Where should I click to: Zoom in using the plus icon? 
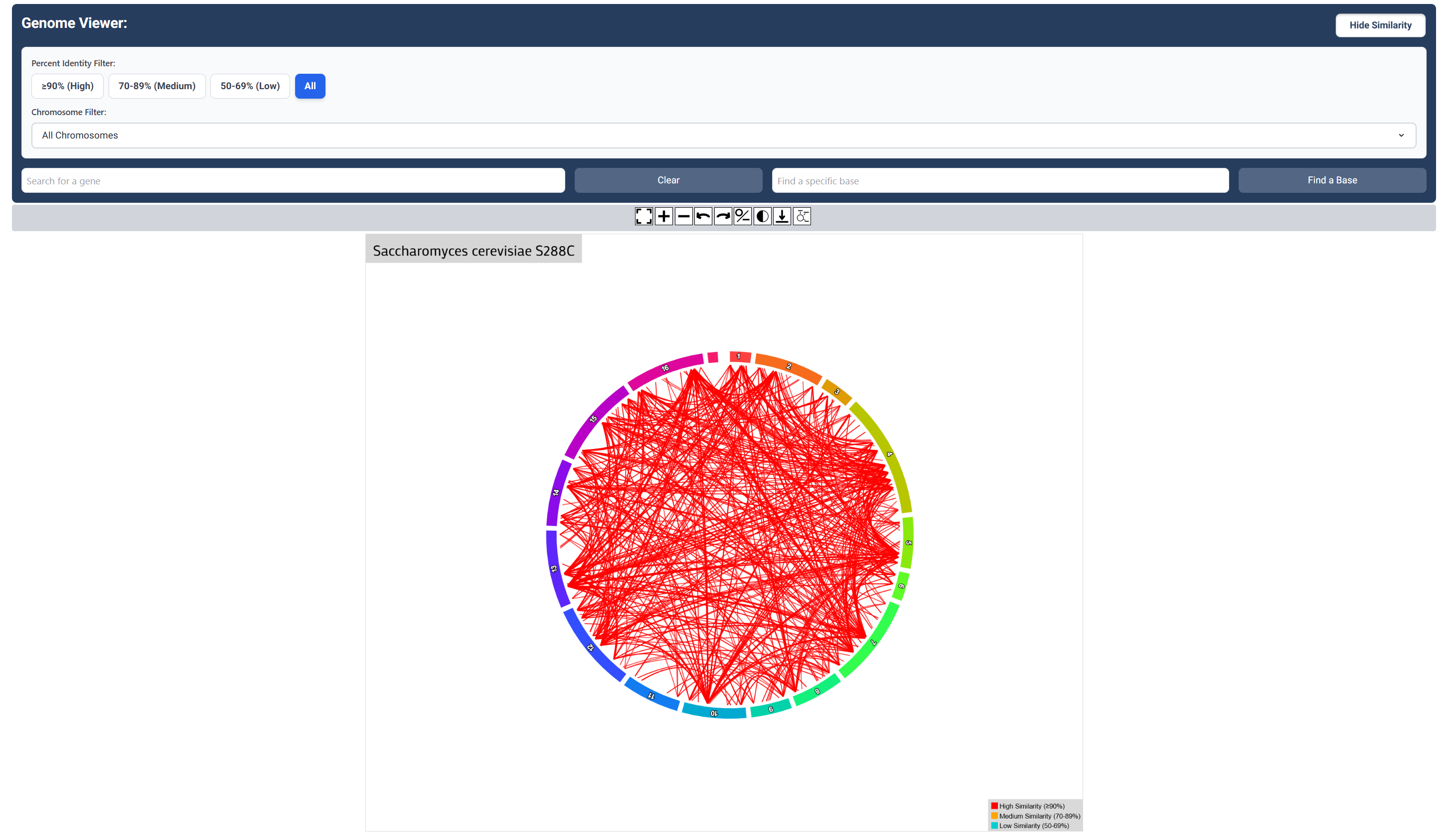[663, 216]
